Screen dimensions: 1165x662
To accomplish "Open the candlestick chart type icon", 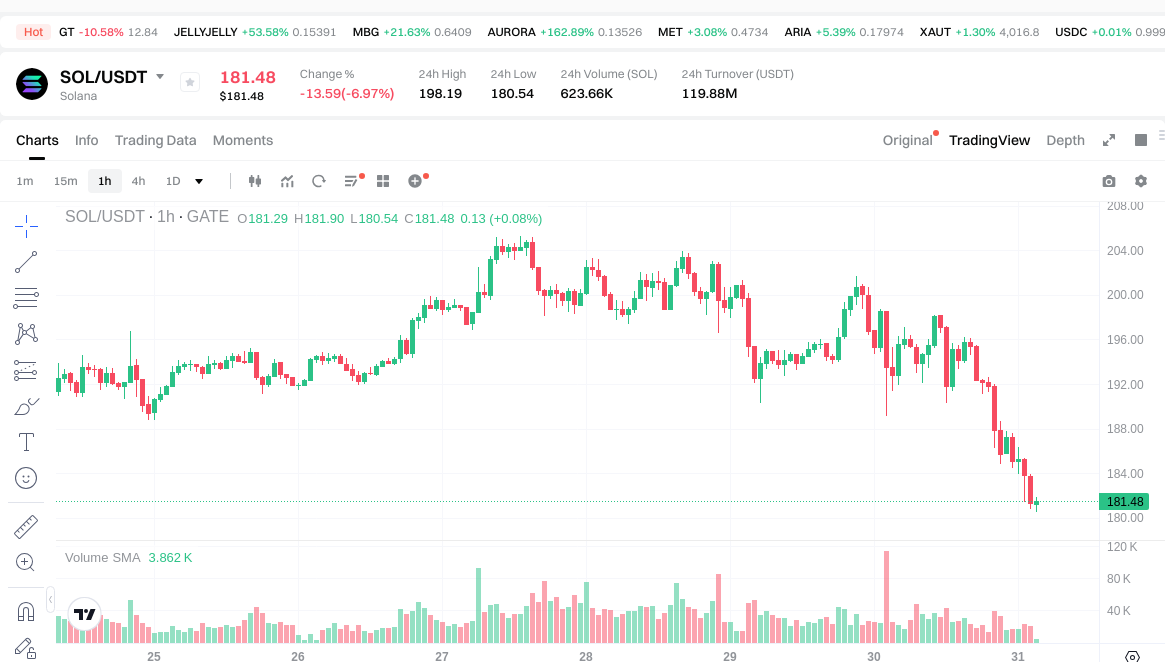I will [255, 181].
